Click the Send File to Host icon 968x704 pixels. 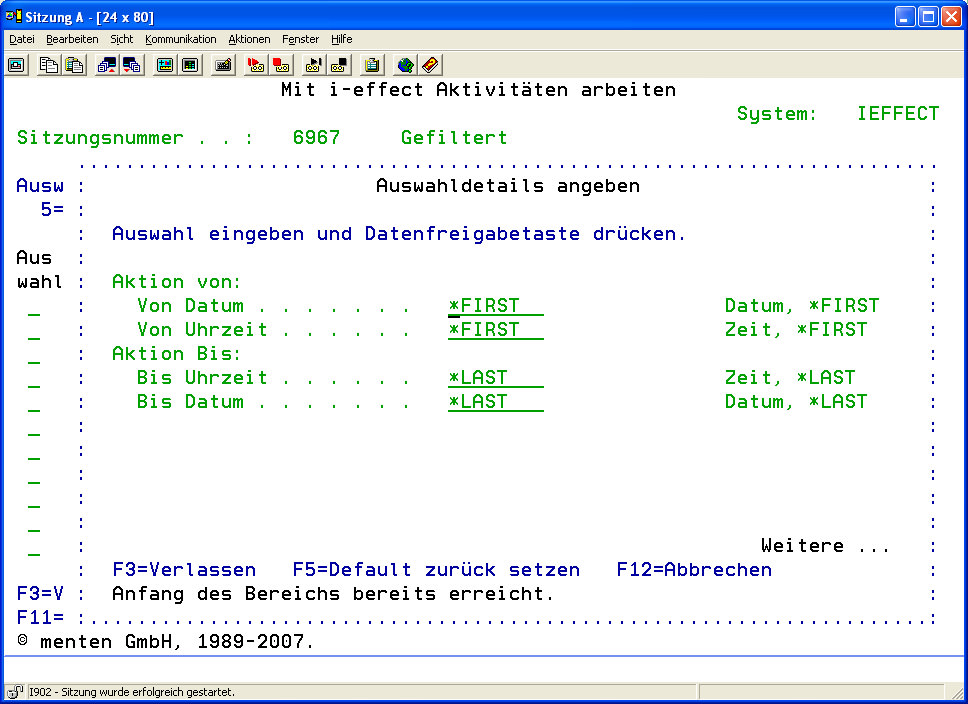pyautogui.click(x=106, y=65)
